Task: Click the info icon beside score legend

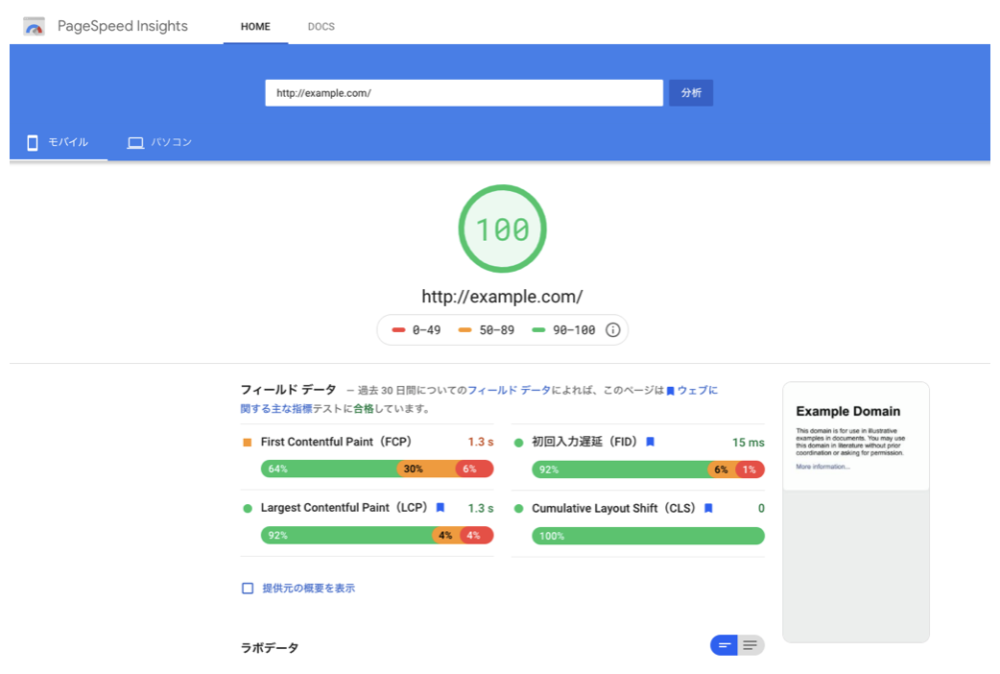Action: [x=612, y=330]
